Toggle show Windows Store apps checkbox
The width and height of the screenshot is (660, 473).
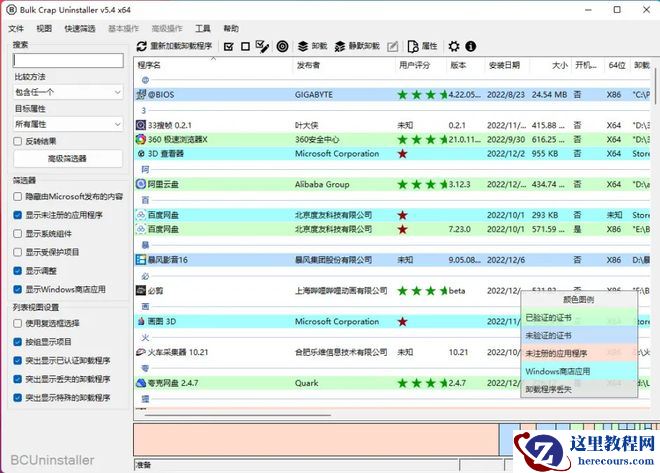[x=18, y=289]
